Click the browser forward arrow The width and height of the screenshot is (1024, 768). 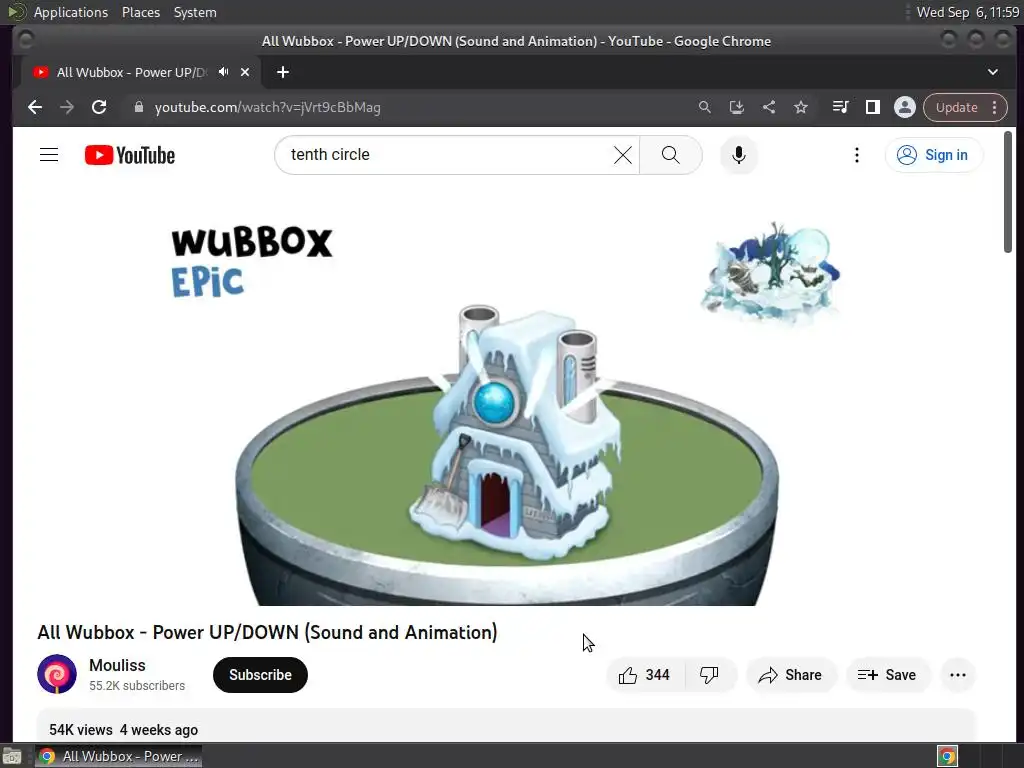point(67,107)
